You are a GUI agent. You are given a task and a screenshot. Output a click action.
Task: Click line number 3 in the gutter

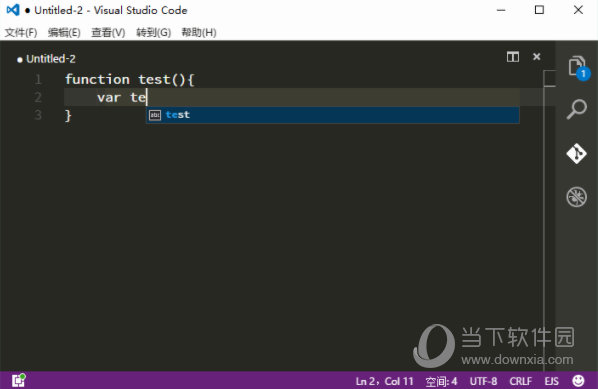(x=38, y=115)
